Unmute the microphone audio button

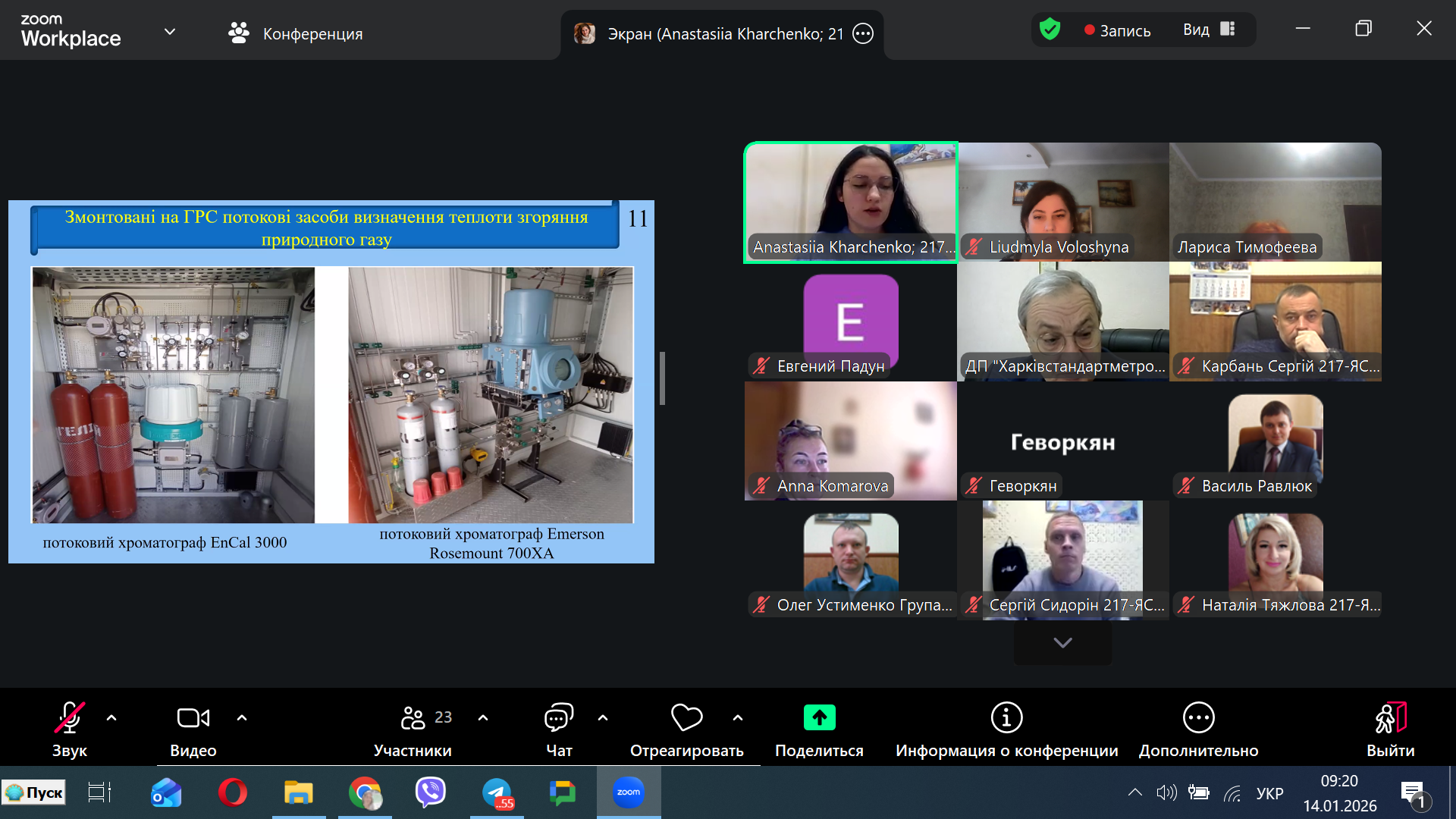pos(69,718)
